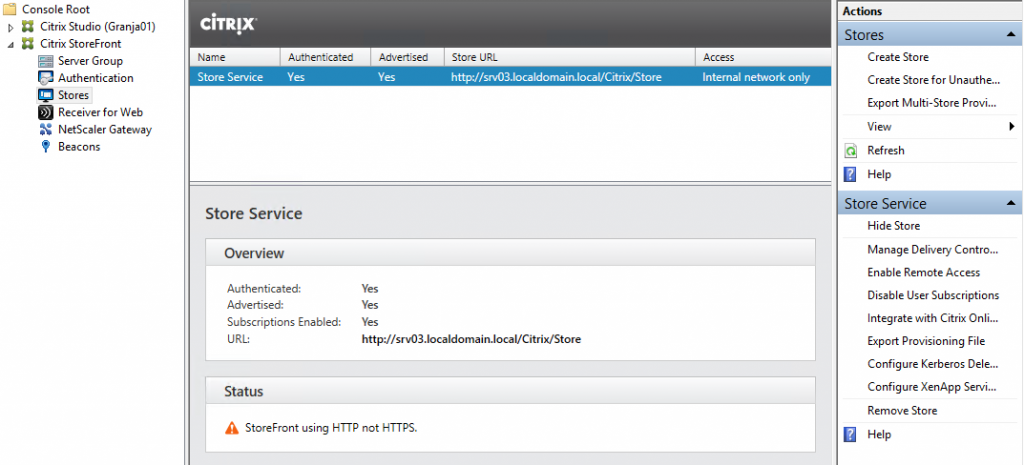The width and height of the screenshot is (1024, 465).
Task: Collapse the Stores actions section
Action: tap(1011, 35)
